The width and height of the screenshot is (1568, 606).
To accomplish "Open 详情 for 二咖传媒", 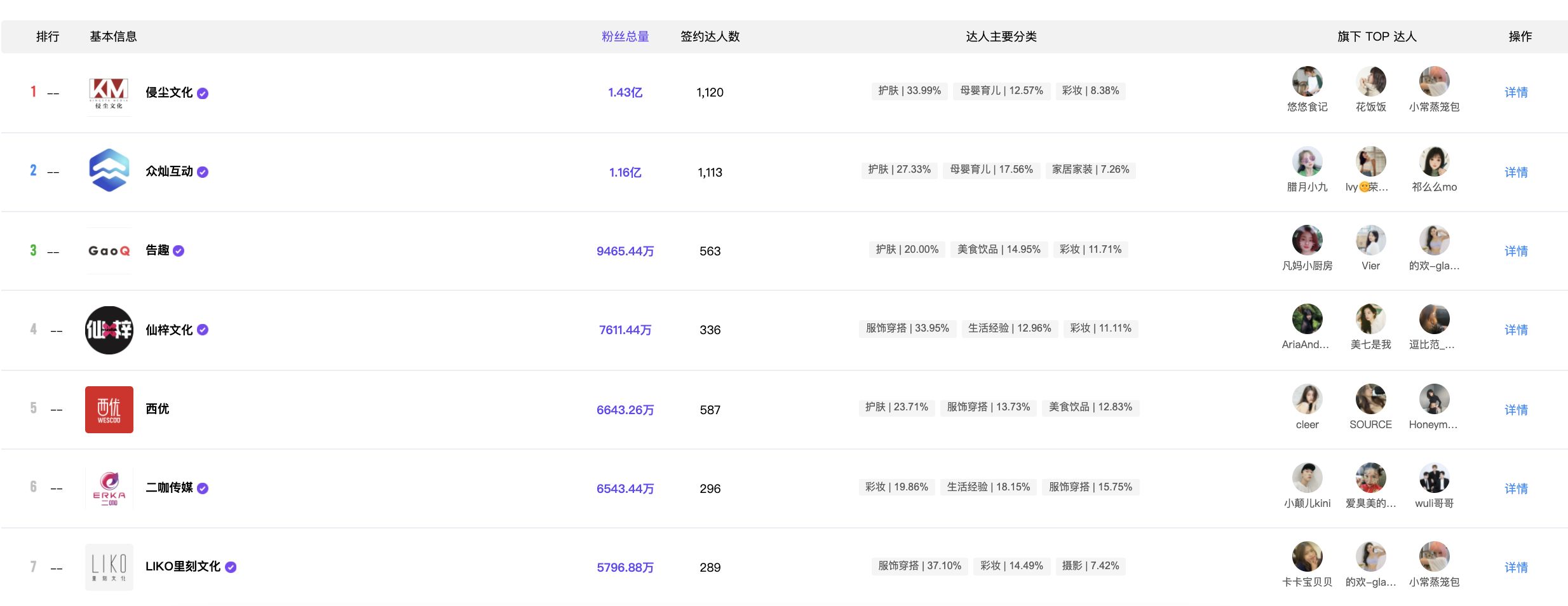I will pyautogui.click(x=1516, y=489).
